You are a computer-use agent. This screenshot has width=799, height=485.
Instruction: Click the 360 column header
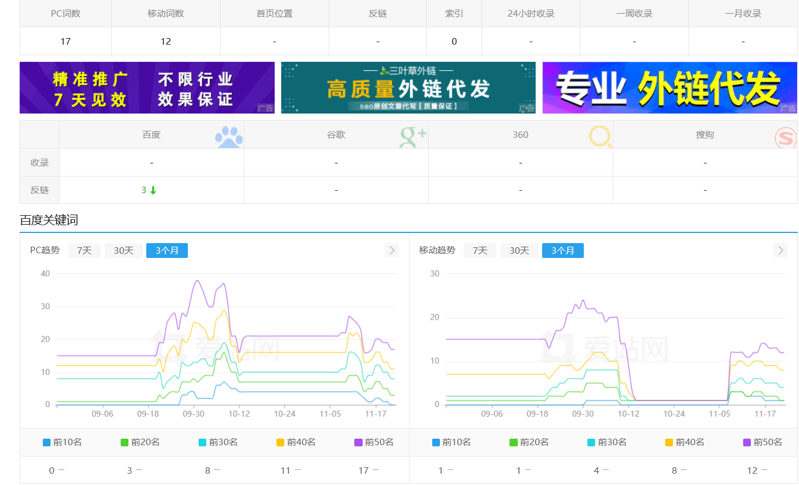tap(520, 134)
